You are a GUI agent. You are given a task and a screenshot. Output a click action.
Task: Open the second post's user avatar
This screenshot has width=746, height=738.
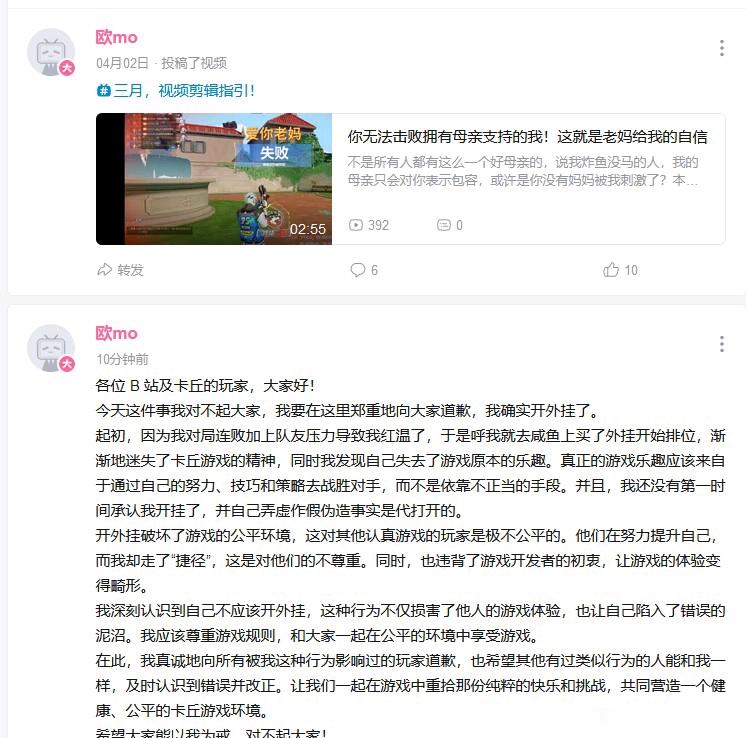click(x=51, y=348)
